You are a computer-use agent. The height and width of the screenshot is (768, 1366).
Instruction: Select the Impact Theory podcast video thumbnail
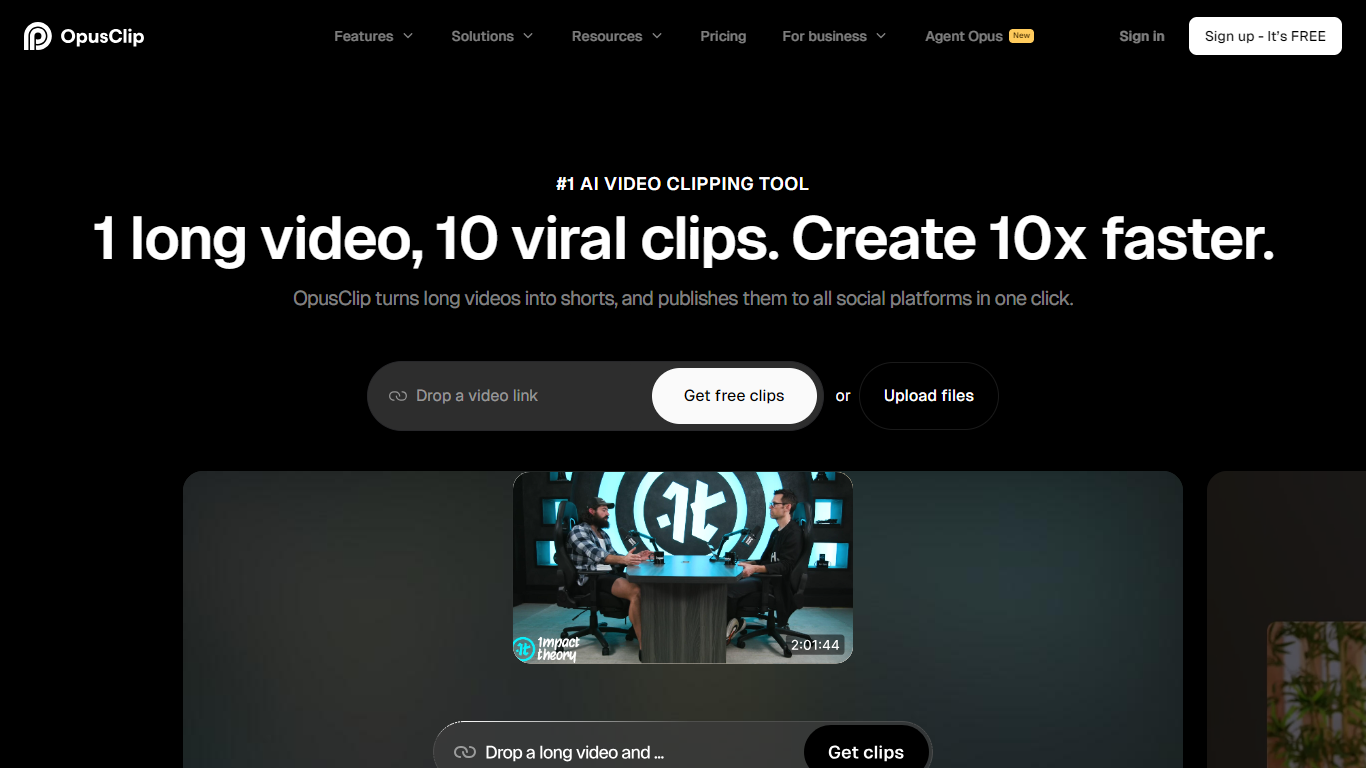683,567
